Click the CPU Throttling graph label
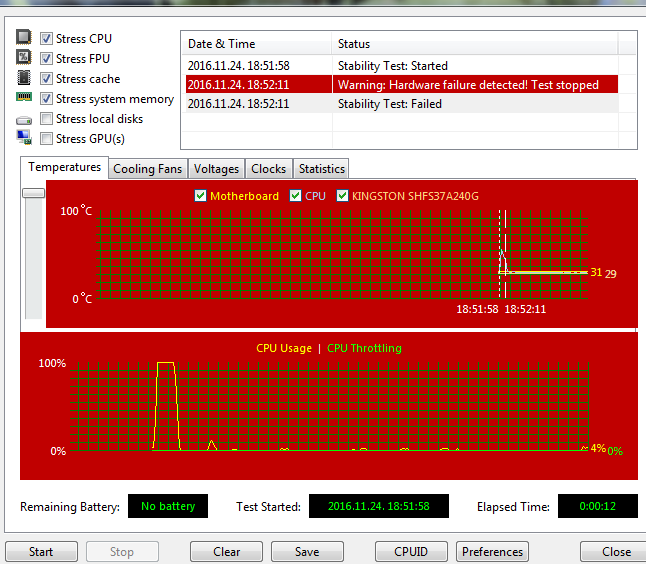The width and height of the screenshot is (646, 564). click(364, 348)
